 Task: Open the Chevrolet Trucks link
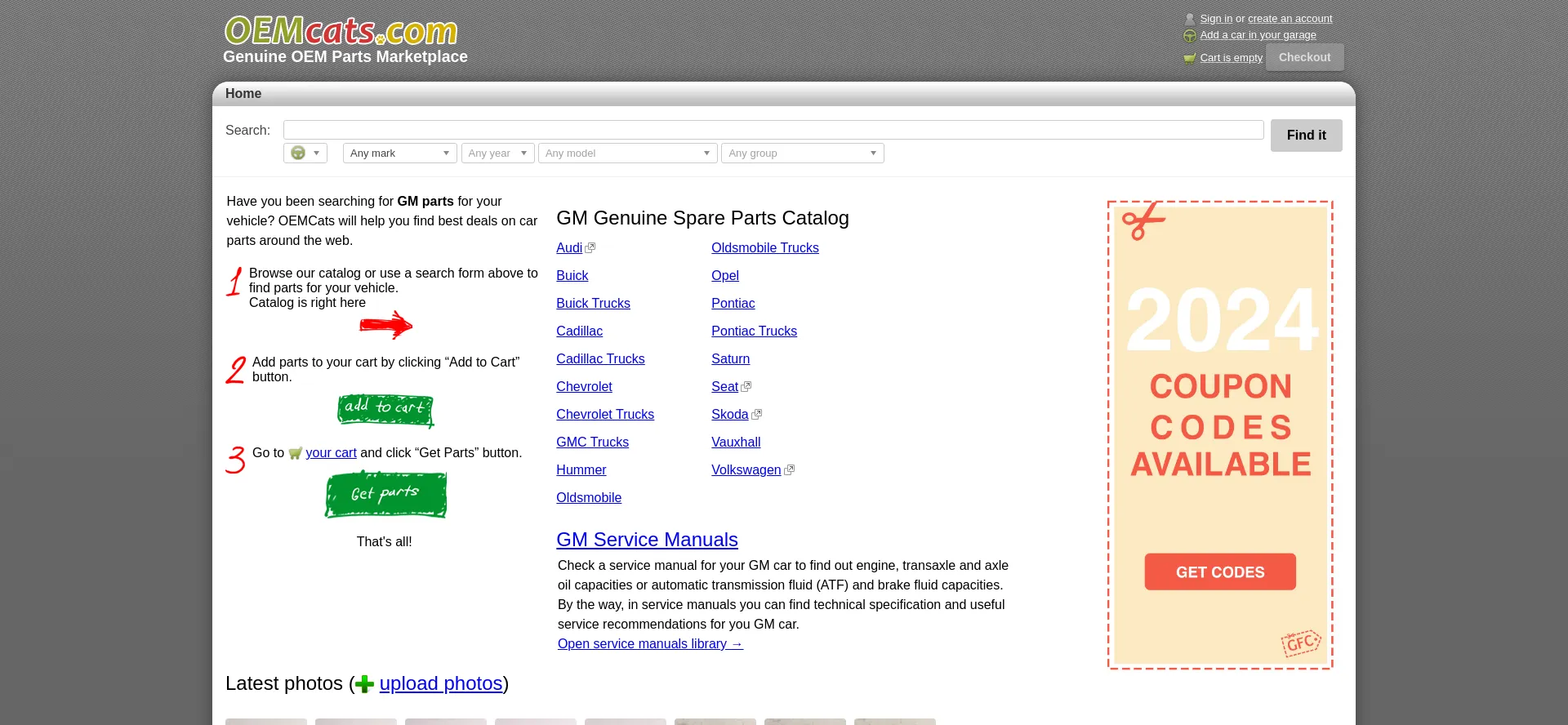click(605, 414)
